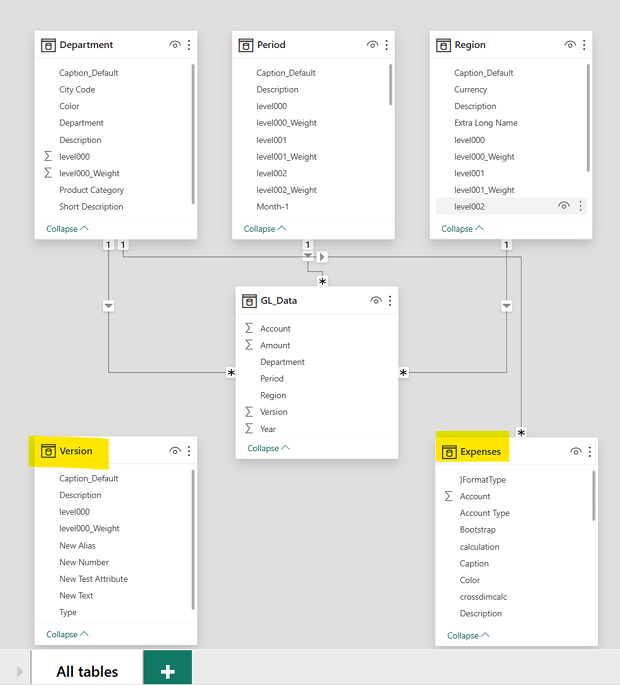The width and height of the screenshot is (620, 685).
Task: Collapse the Department table field list
Action: [x=67, y=228]
